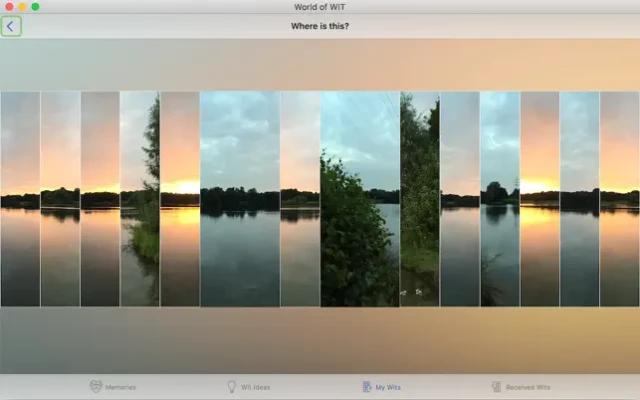The image size is (640, 400).
Task: Open the wide blue cloudy lake photo
Action: 240,199
